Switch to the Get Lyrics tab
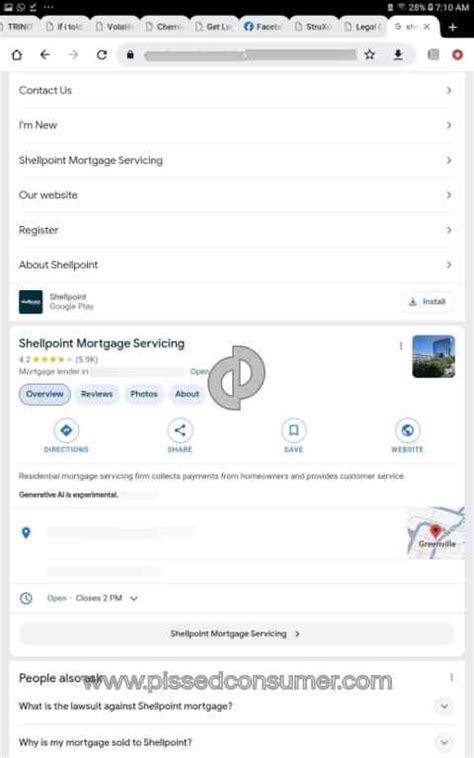This screenshot has height=758, width=474. [214, 27]
